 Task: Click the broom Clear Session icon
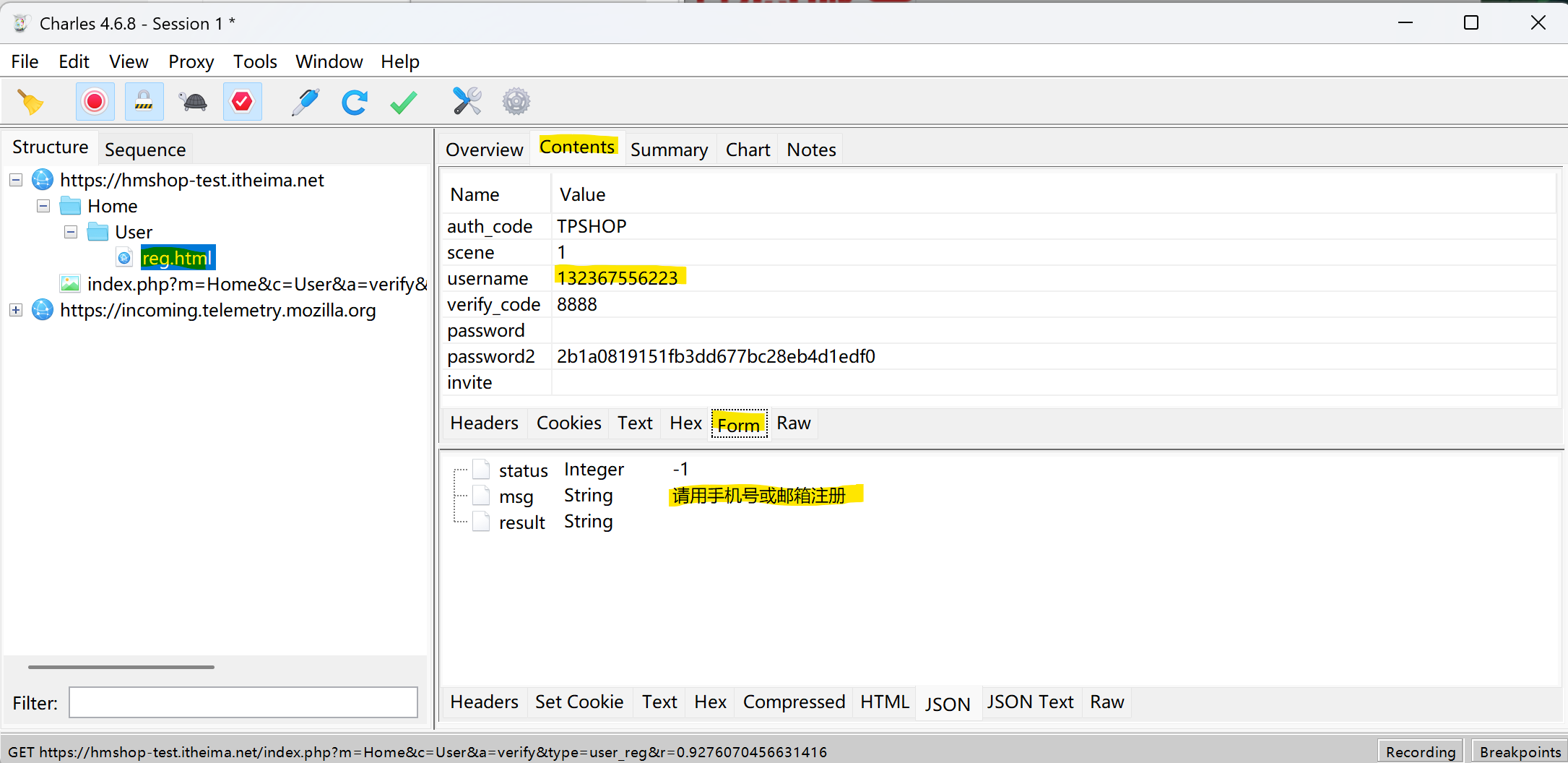[x=30, y=102]
